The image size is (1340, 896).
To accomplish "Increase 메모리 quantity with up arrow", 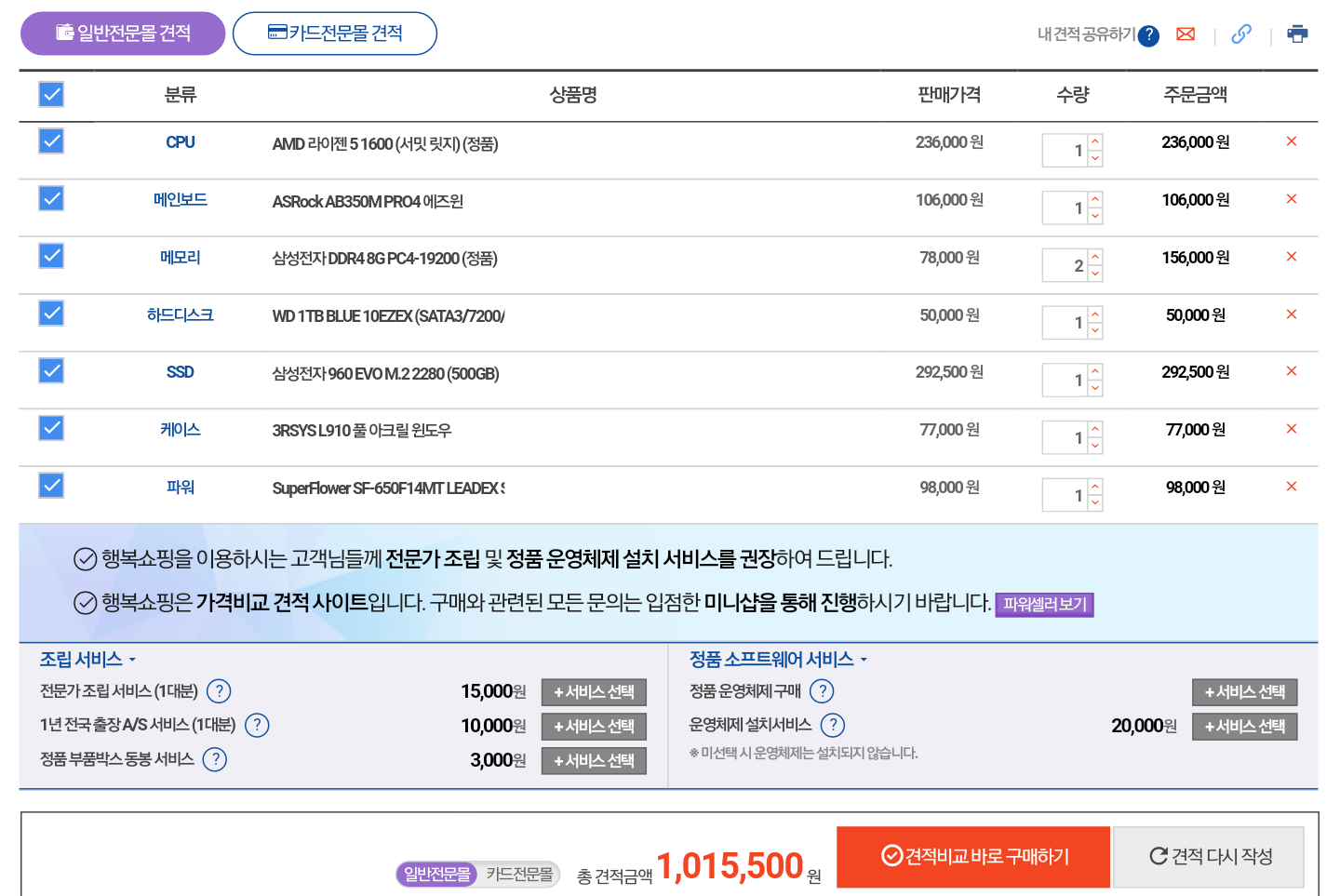I will tap(1095, 257).
